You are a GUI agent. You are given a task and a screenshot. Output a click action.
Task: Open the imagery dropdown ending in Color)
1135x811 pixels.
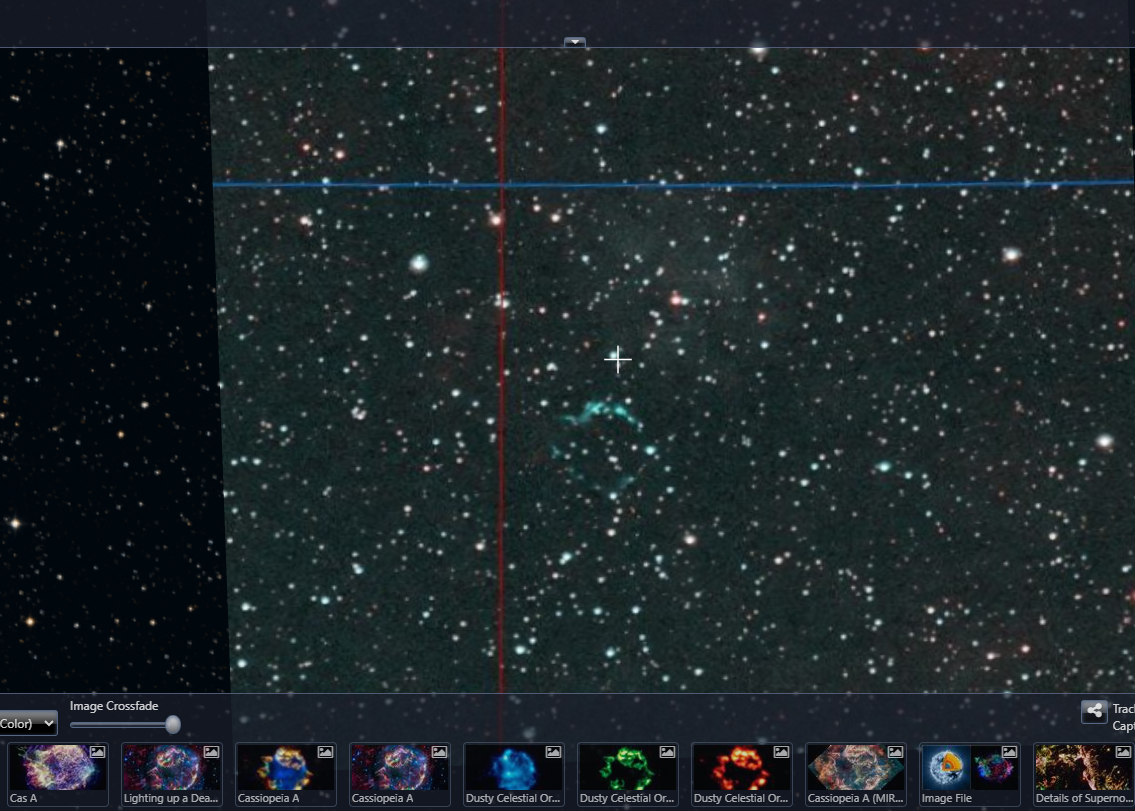pyautogui.click(x=28, y=723)
